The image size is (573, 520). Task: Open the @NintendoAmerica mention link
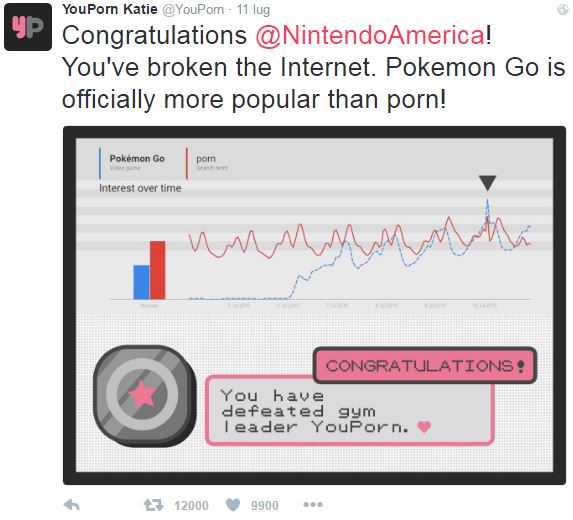point(371,35)
